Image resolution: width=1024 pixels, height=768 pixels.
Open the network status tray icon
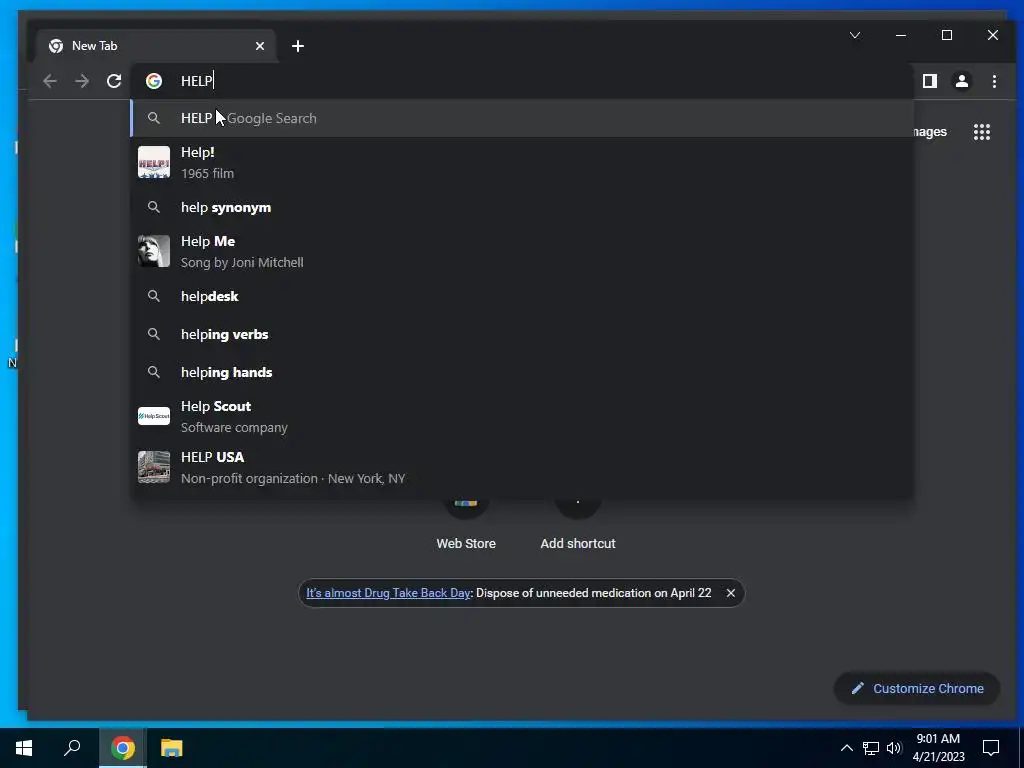click(871, 748)
